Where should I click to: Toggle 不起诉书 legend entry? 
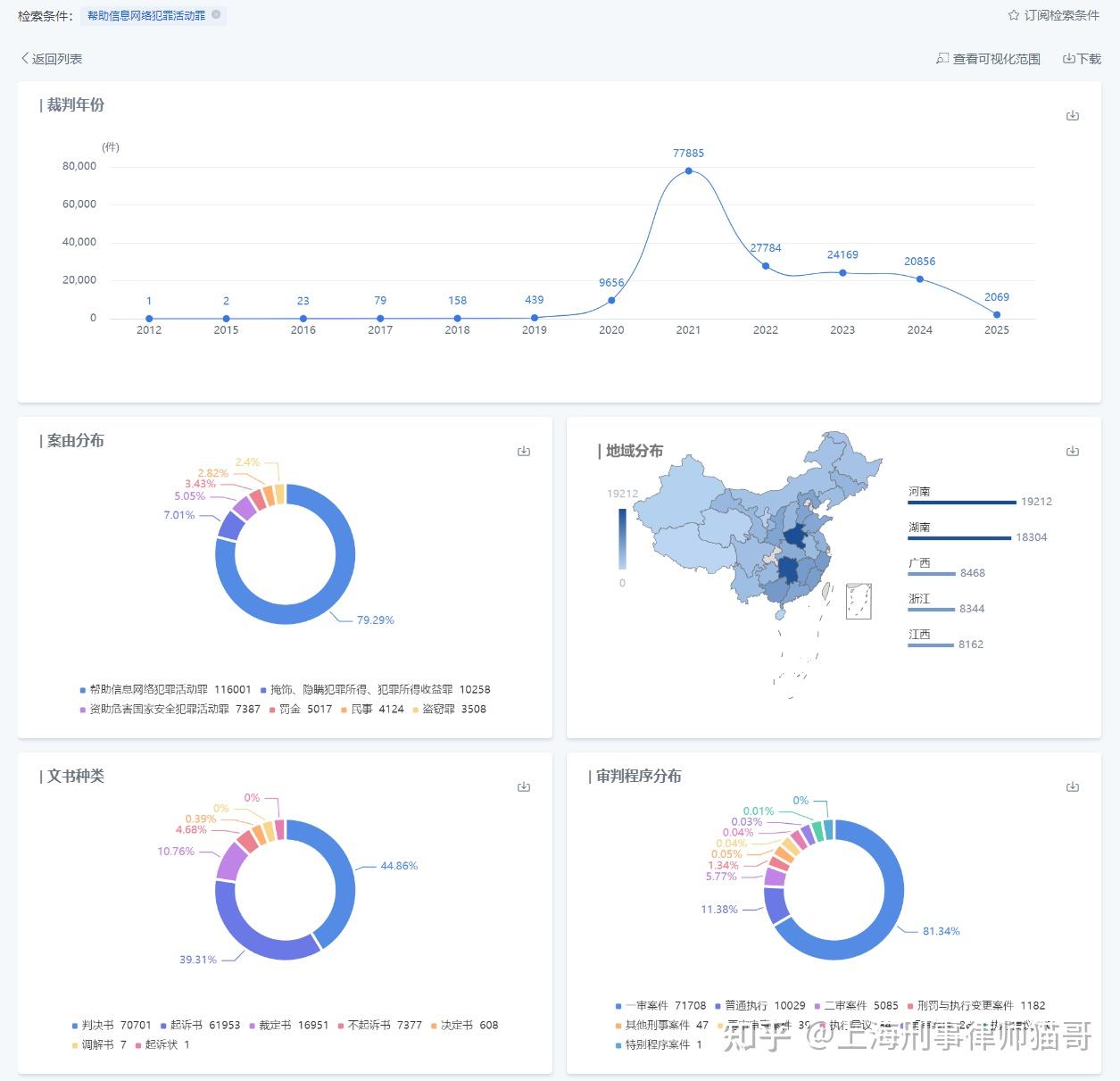click(x=379, y=1026)
